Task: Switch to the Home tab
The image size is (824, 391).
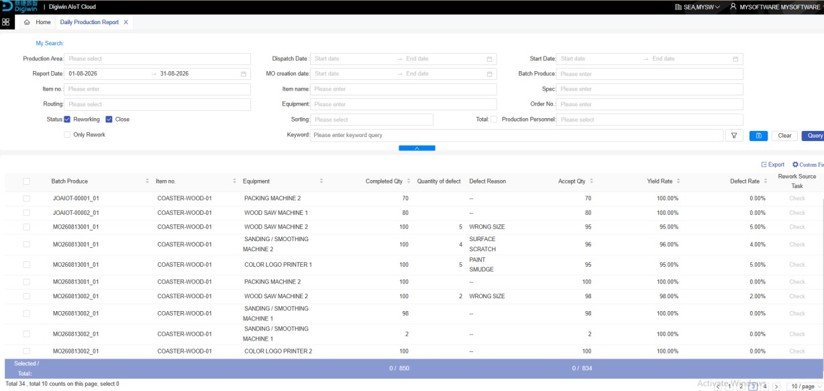Action: tap(38, 22)
